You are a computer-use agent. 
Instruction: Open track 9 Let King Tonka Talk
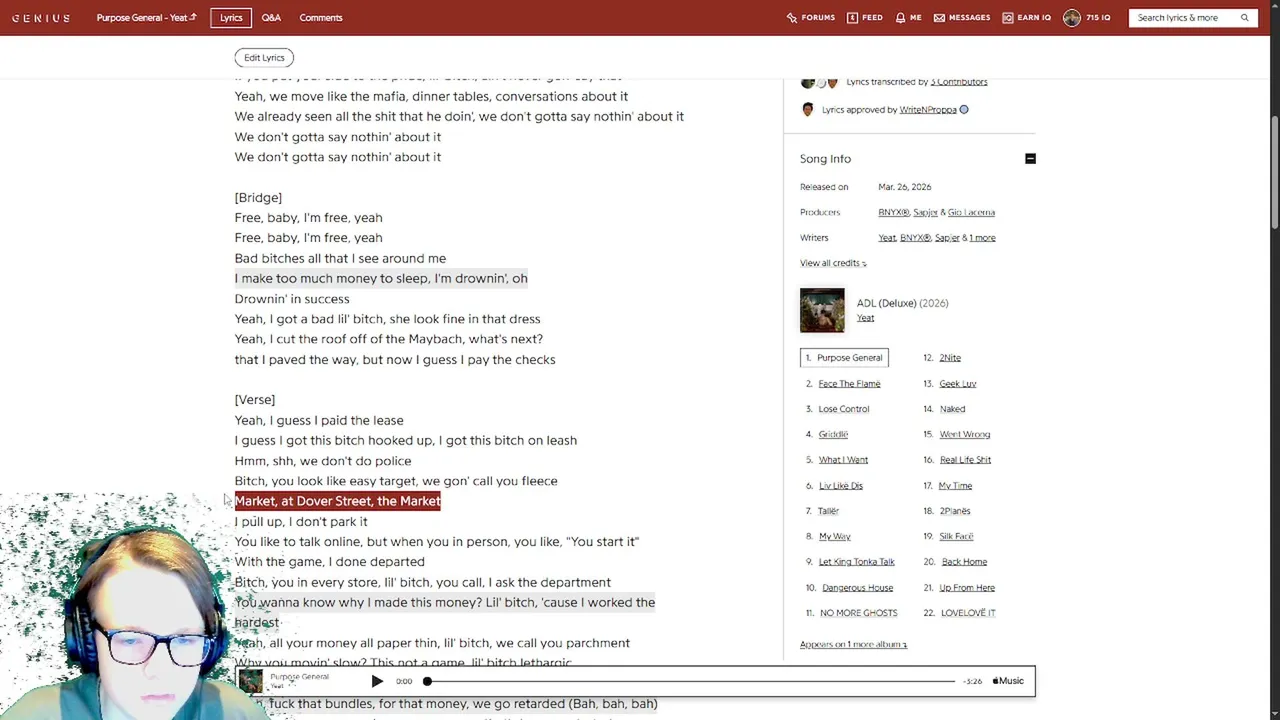click(x=856, y=562)
